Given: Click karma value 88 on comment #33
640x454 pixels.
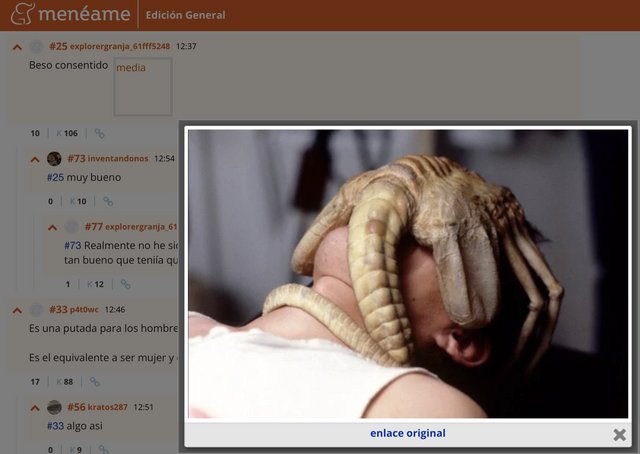Looking at the screenshot, I should 68,382.
